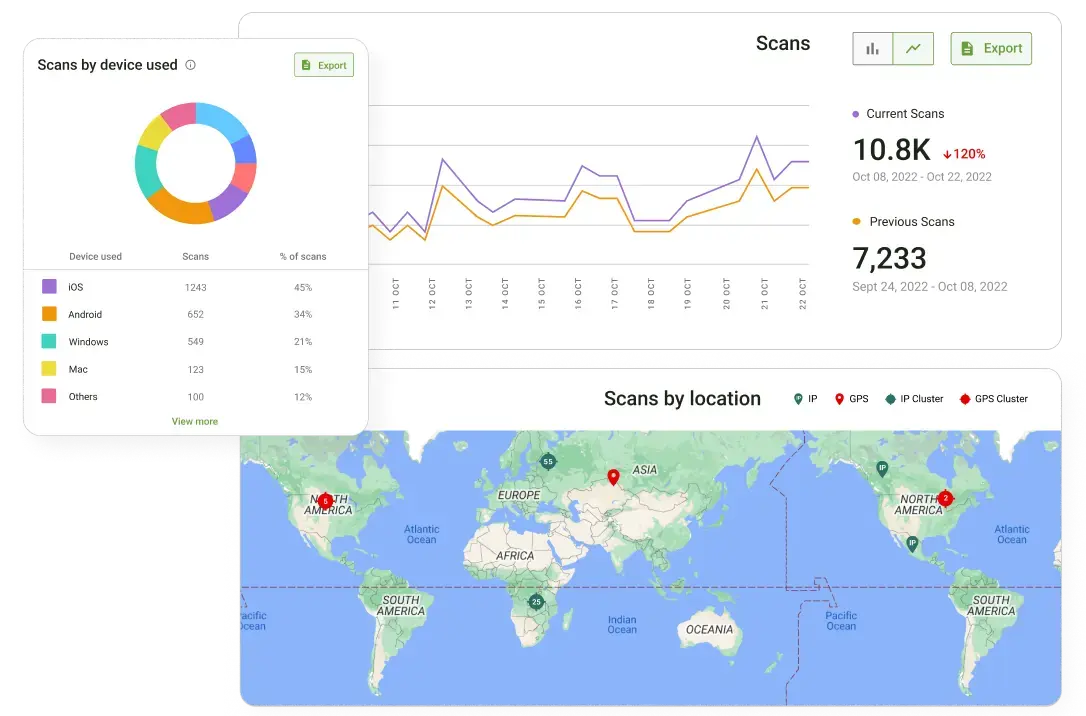Click the donut chart of device scans
The image size is (1086, 716).
pyautogui.click(x=195, y=163)
